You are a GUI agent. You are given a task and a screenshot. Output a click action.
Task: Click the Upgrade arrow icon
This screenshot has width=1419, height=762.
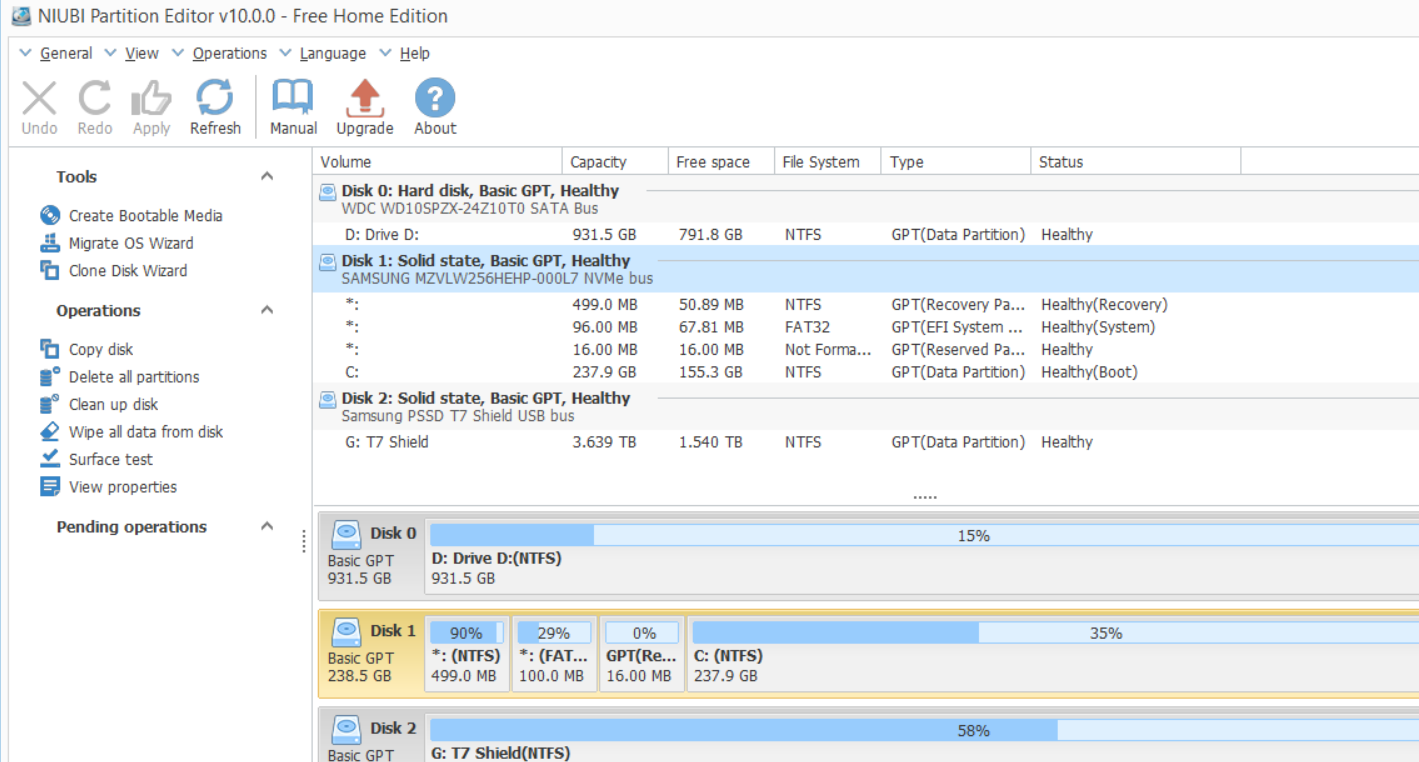365,98
